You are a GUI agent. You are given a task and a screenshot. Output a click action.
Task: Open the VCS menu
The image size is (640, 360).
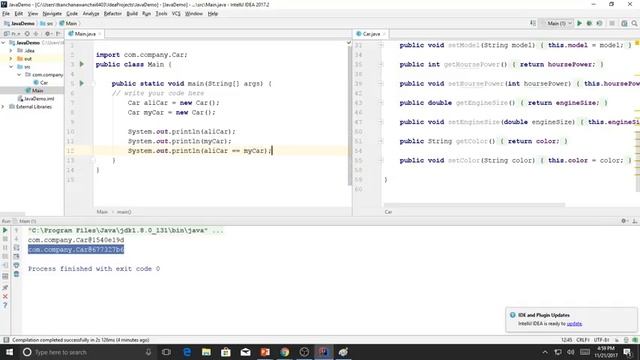click(x=176, y=13)
